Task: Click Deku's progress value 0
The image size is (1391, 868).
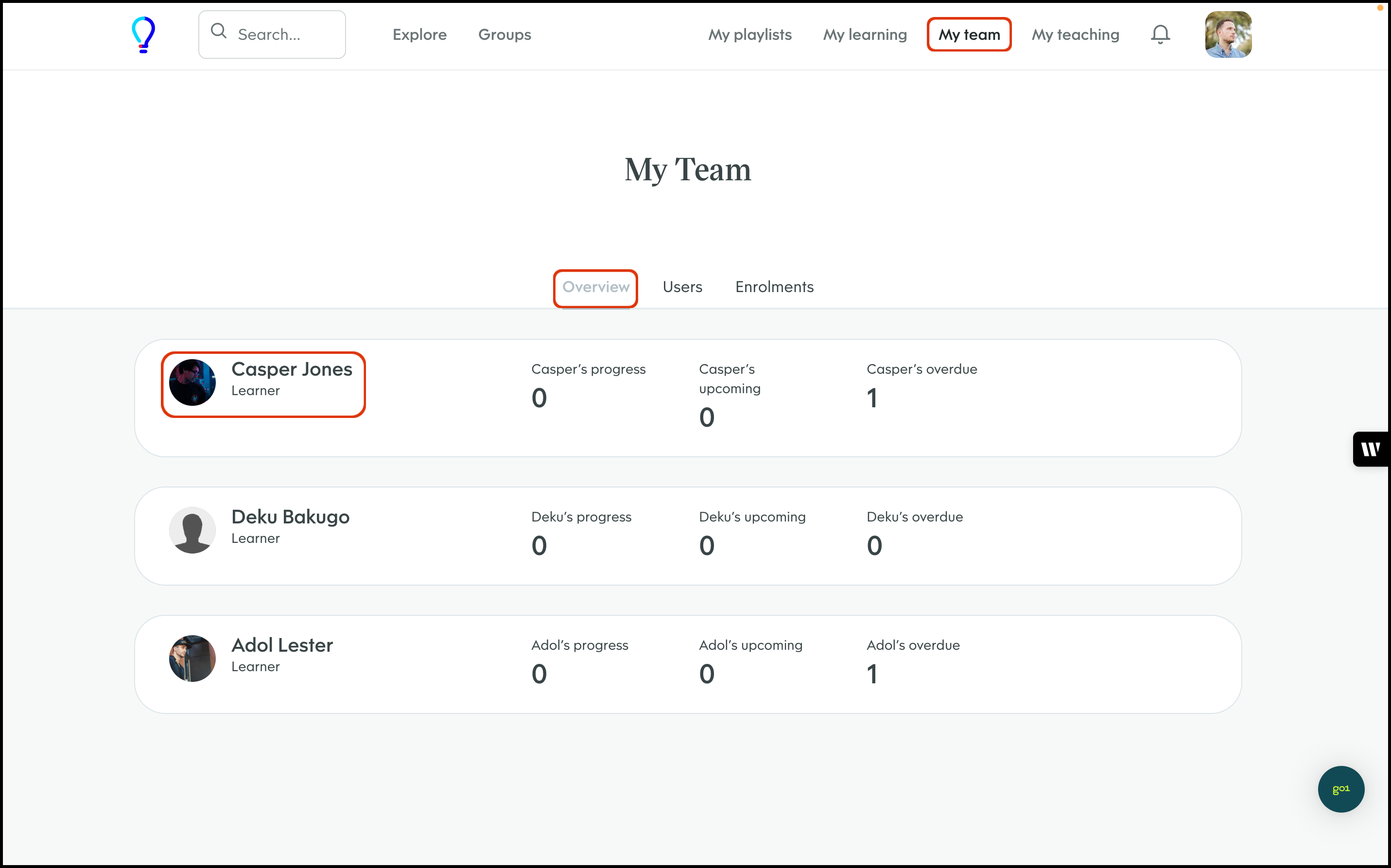Action: 539,545
